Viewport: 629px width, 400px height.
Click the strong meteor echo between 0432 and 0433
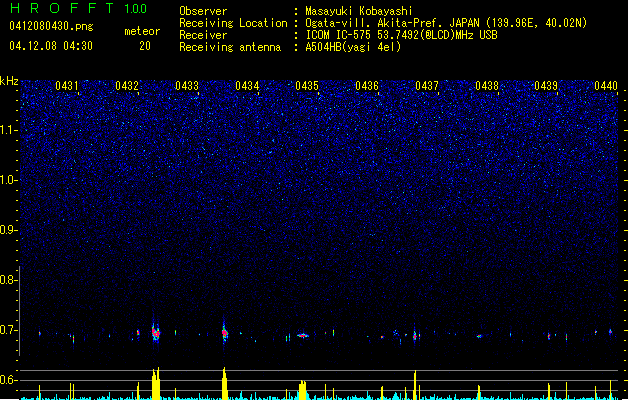click(x=156, y=332)
